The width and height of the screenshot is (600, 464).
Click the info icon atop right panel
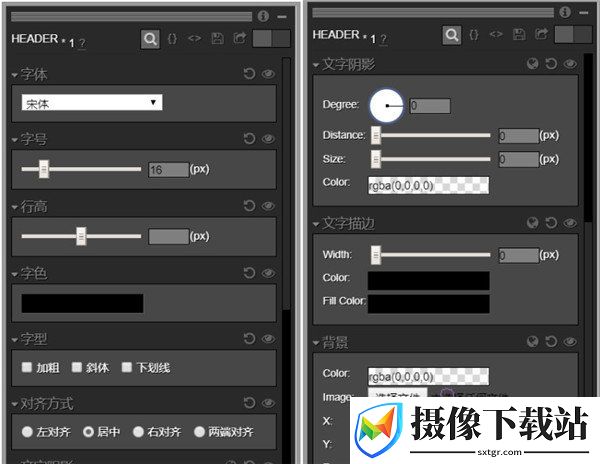pos(565,12)
